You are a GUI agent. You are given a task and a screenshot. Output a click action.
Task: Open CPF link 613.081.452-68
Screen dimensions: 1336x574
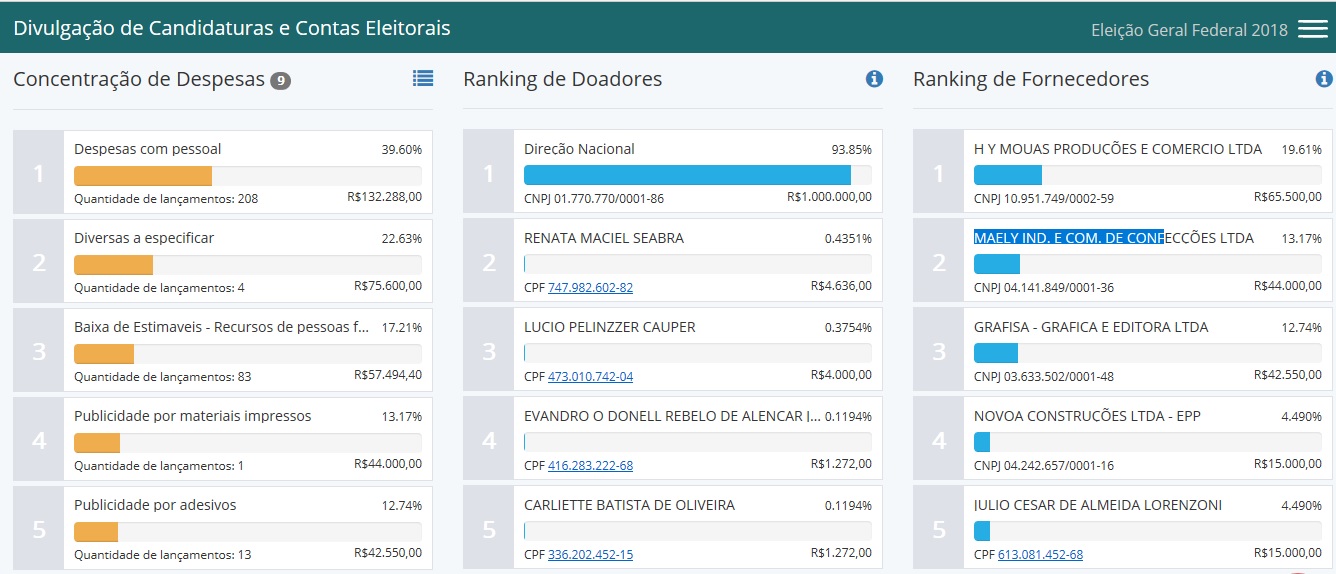[x=1040, y=554]
